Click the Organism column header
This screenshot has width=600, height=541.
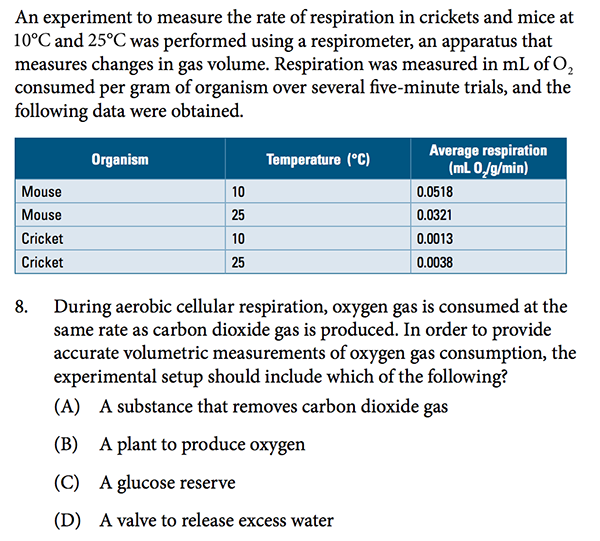click(120, 159)
